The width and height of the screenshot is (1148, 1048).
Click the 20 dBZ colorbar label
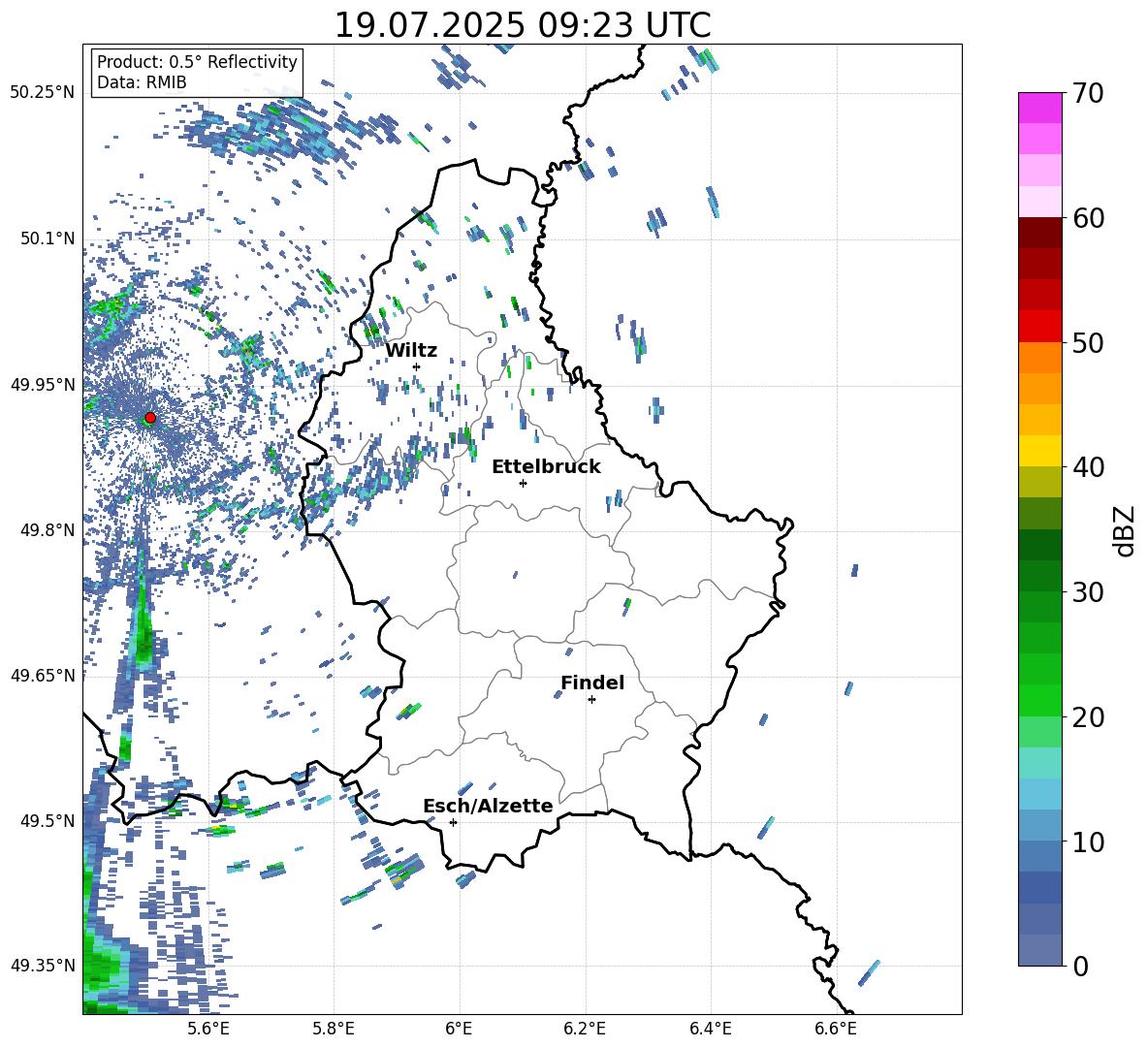click(x=1087, y=717)
